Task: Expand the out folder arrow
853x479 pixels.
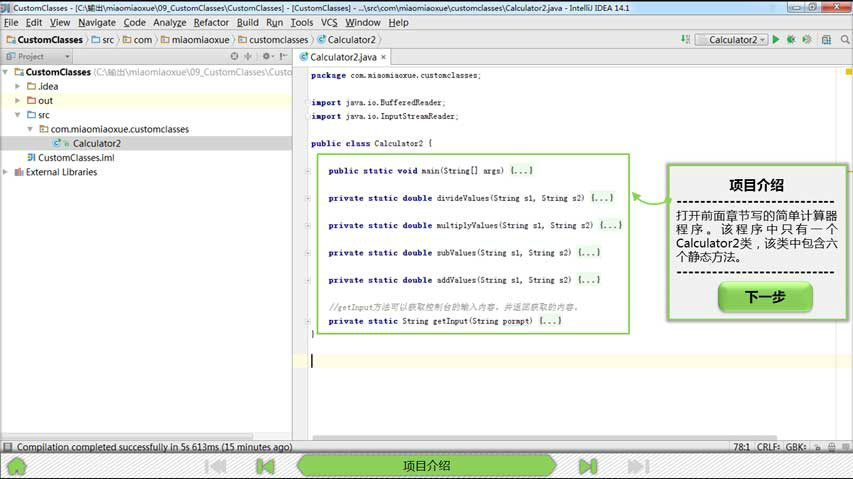Action: click(17, 101)
